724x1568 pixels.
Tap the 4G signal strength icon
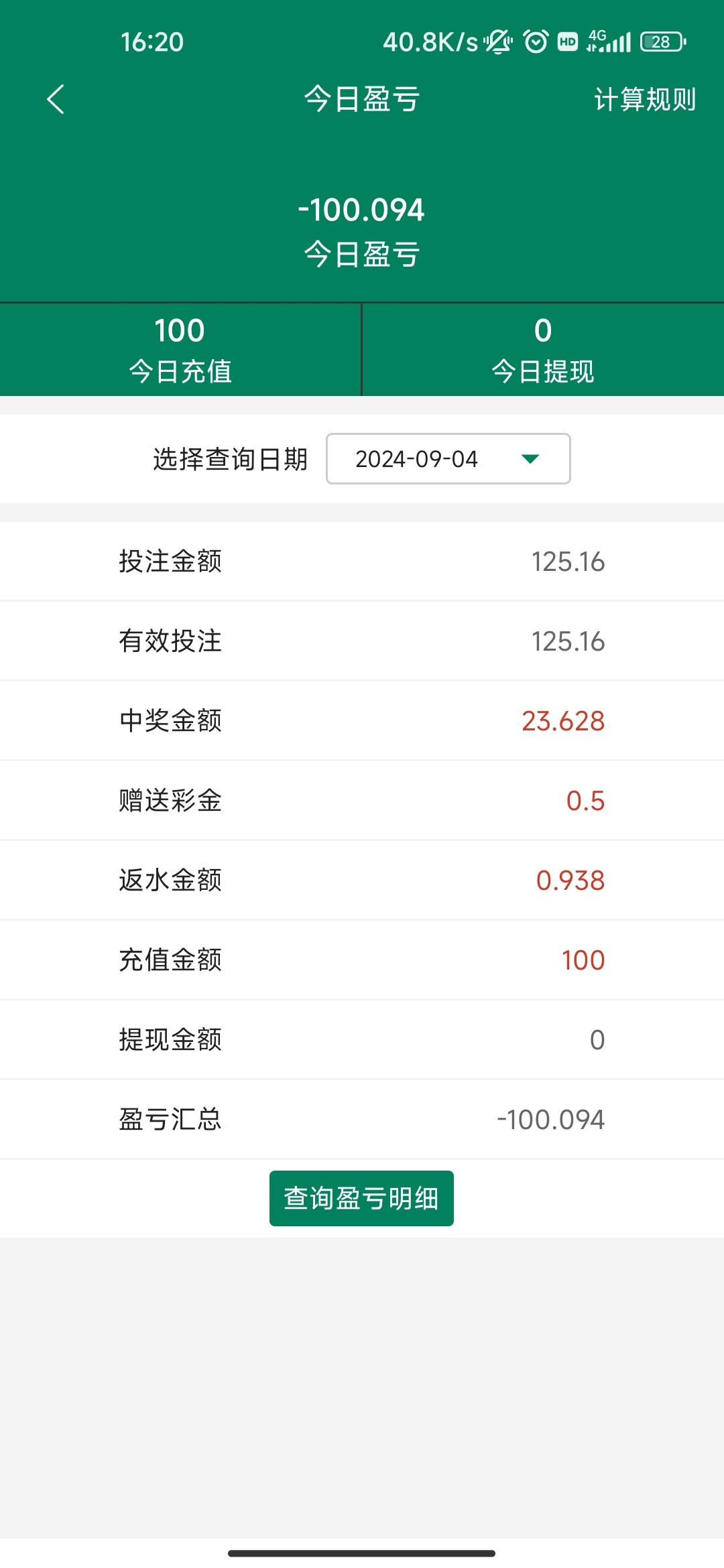click(x=609, y=42)
